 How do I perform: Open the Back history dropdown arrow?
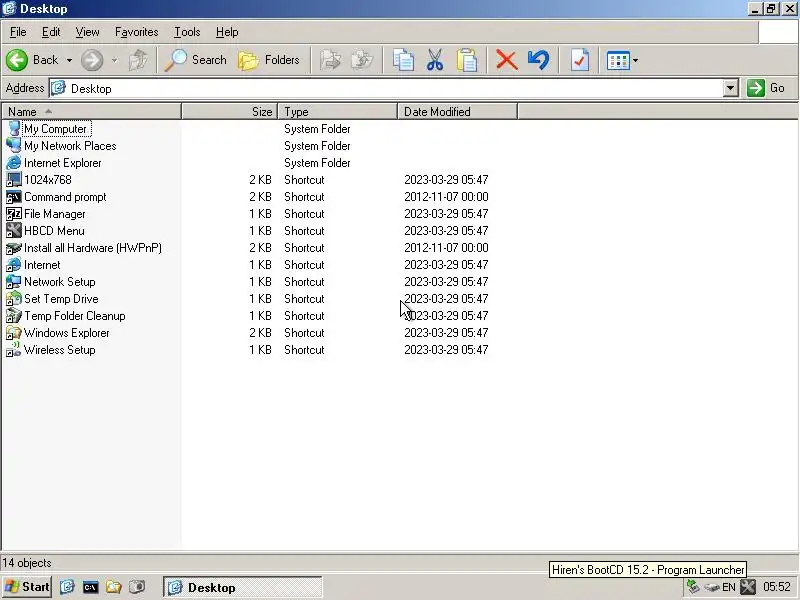[69, 60]
